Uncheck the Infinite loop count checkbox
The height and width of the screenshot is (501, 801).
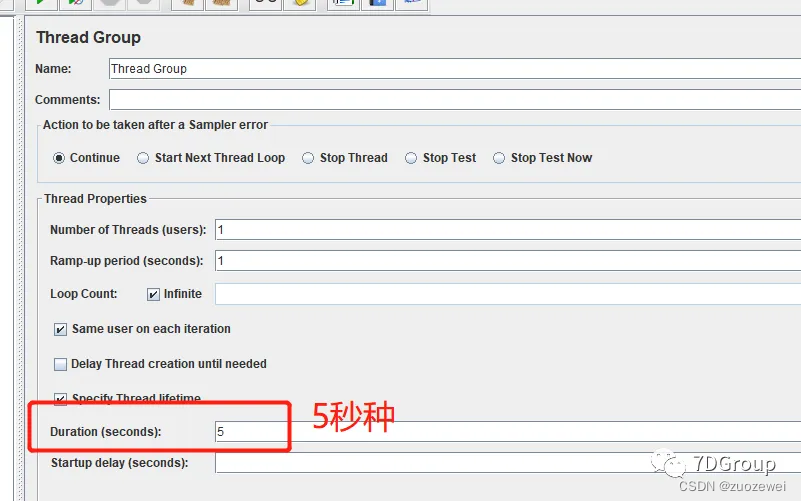153,294
